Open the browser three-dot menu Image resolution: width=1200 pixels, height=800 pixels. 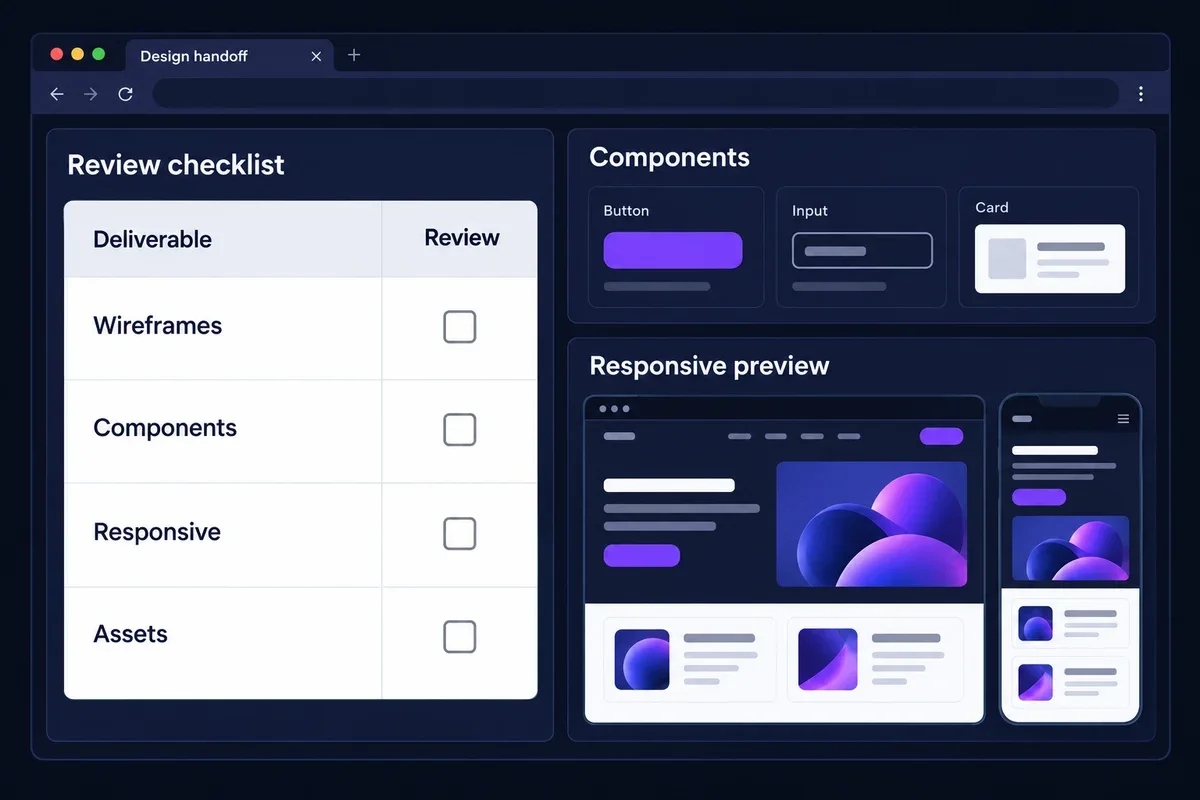pos(1141,94)
